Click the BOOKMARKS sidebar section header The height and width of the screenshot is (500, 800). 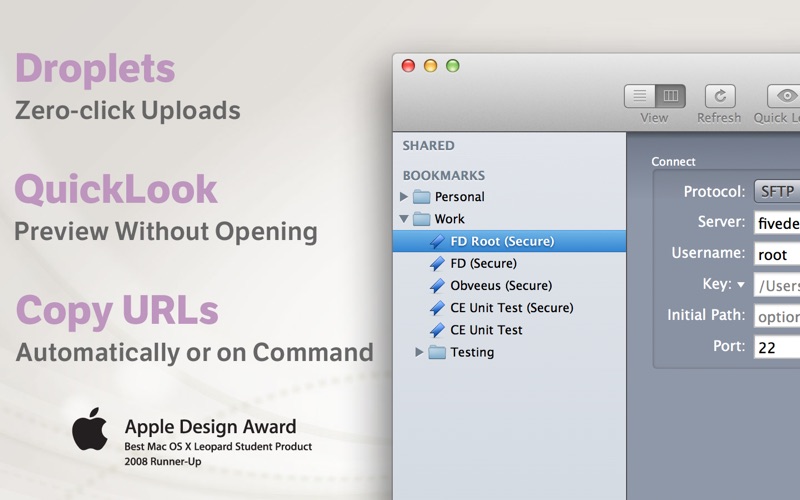(444, 176)
